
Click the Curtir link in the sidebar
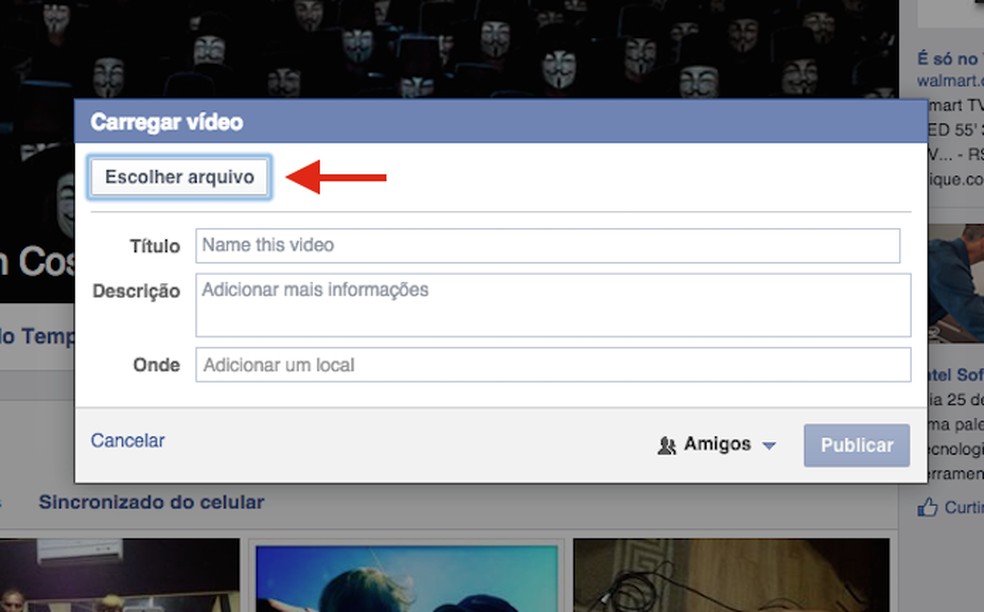coord(958,507)
